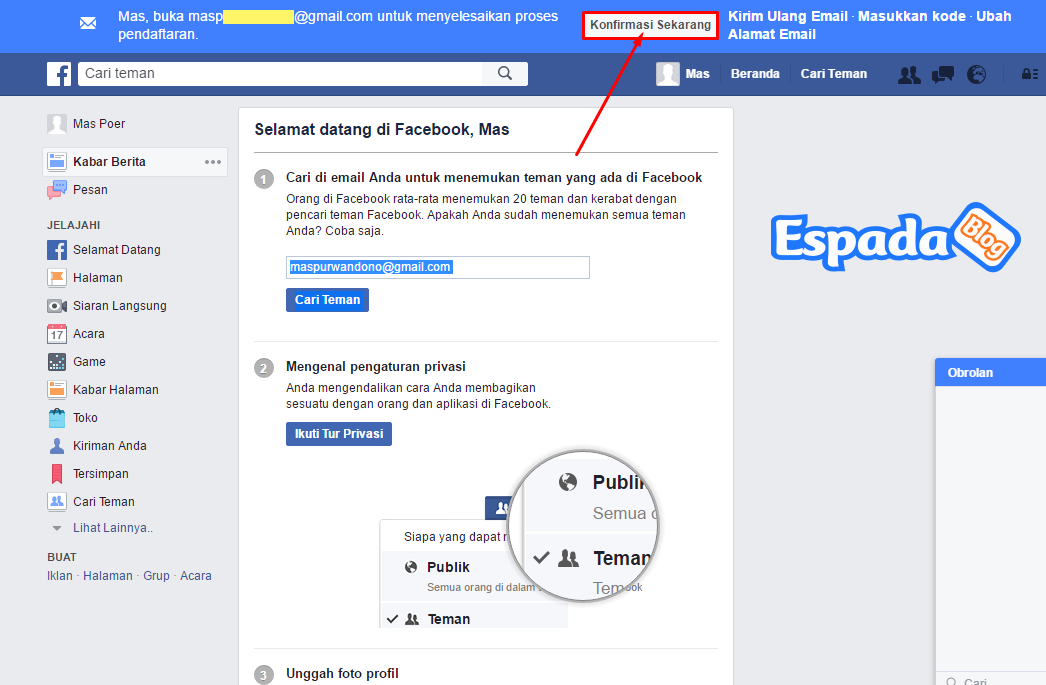The width and height of the screenshot is (1046, 685).
Task: Go to Beranda in the top navigation
Action: coord(755,73)
